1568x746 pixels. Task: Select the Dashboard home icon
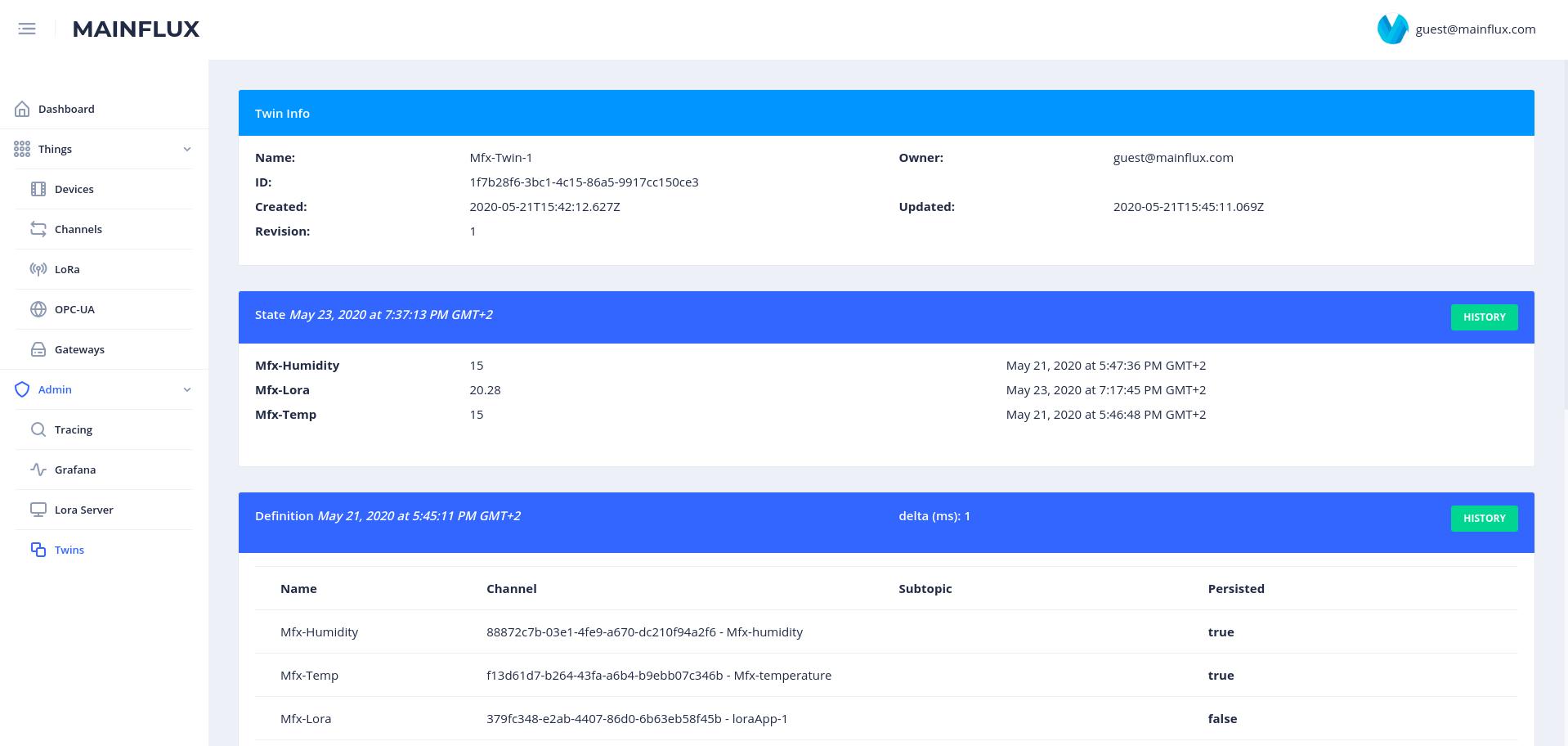(21, 108)
